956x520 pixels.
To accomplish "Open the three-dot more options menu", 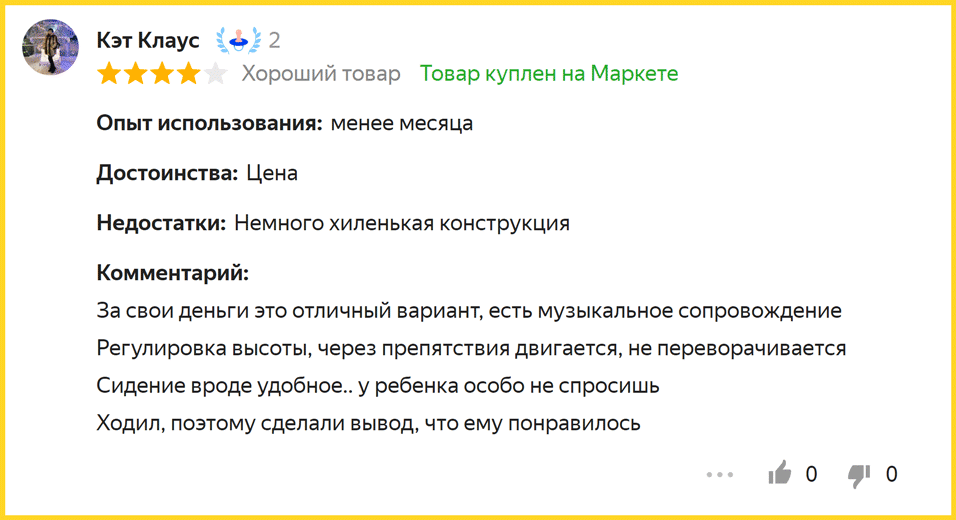I will coord(720,474).
